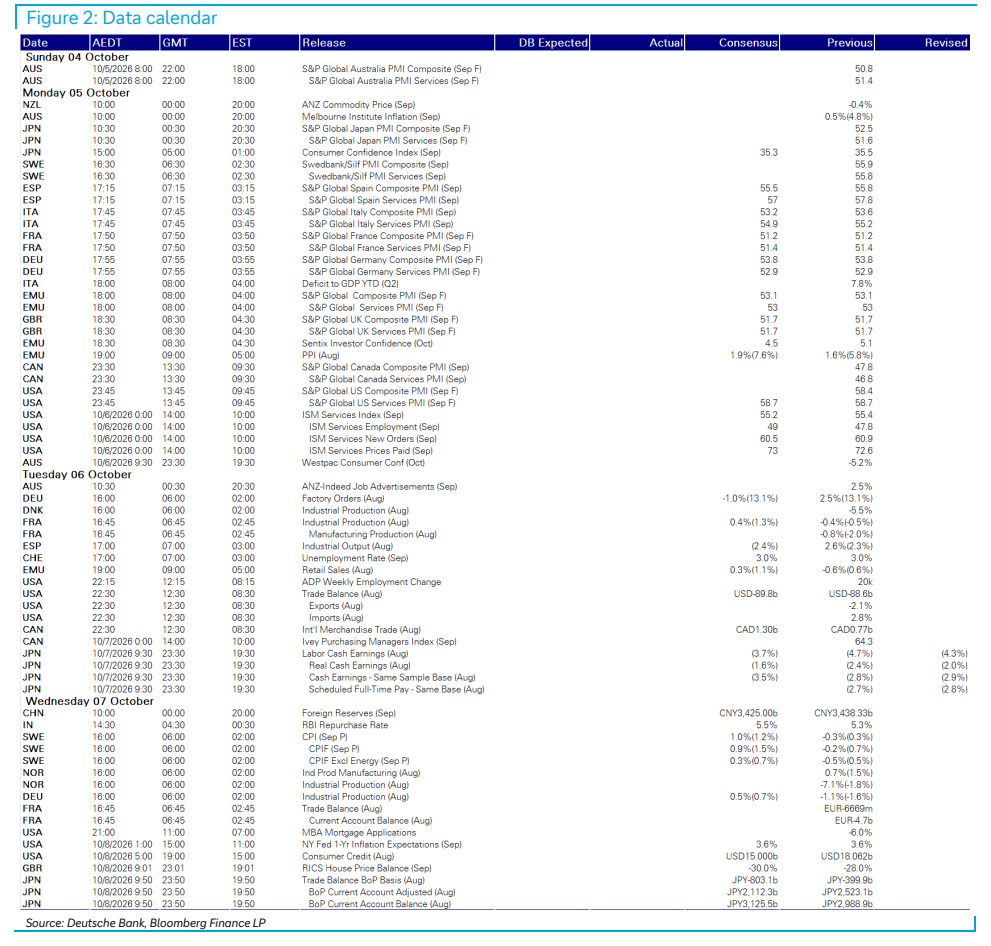The width and height of the screenshot is (991, 946).
Task: Click 'Sentix Investor Confidence (Oct)' release
Action: coord(367,343)
